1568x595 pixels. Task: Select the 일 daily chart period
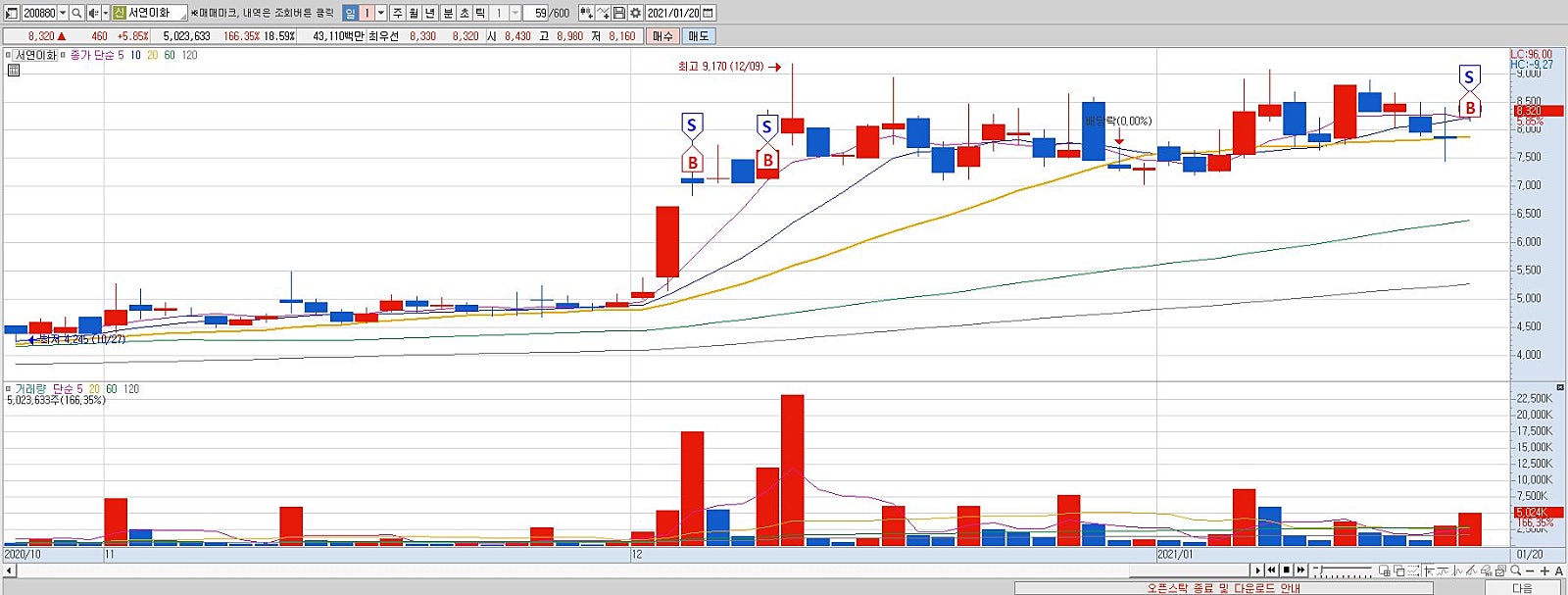[350, 13]
